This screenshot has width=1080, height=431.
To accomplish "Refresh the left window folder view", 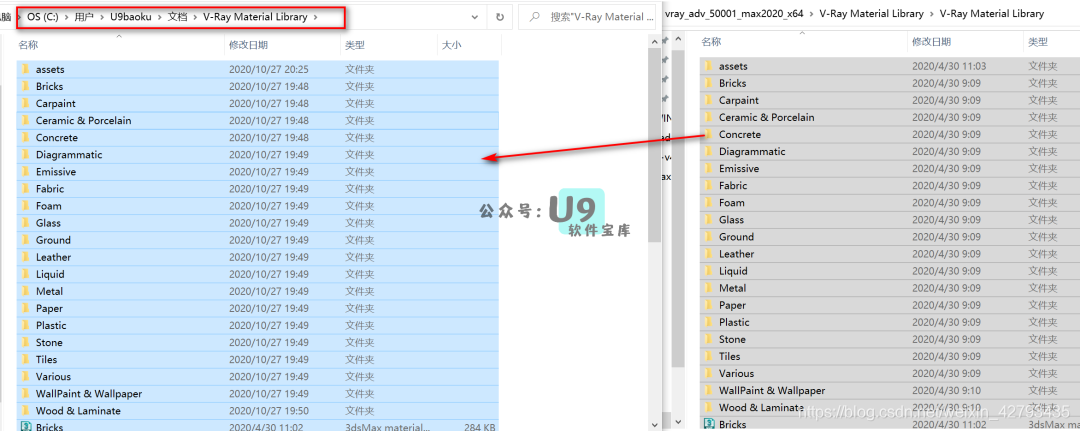I will point(499,17).
